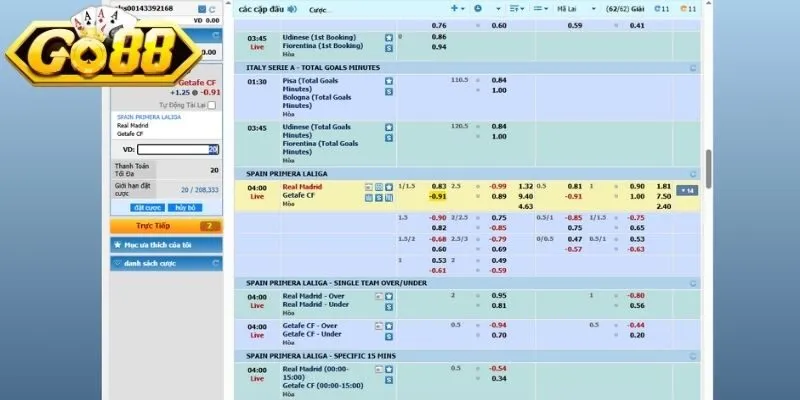Click the star icon for Real Madrid - Over
Screen dimensions: 800x400
point(389,296)
